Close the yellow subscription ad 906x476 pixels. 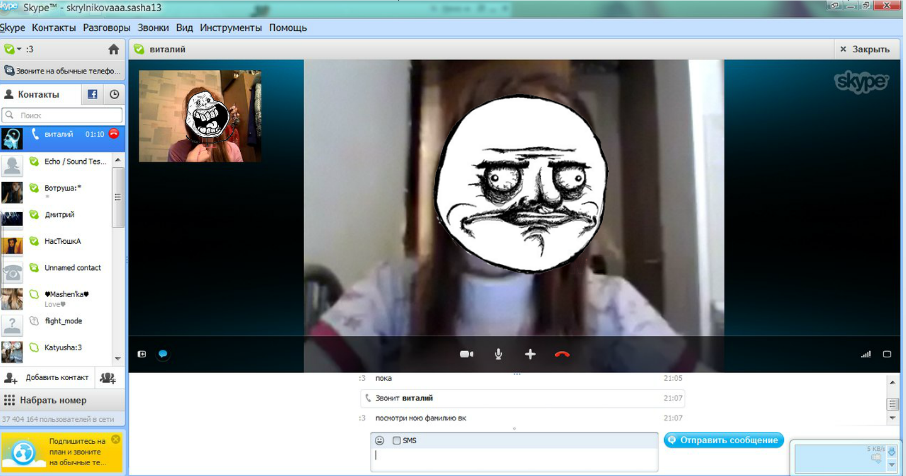tap(116, 440)
